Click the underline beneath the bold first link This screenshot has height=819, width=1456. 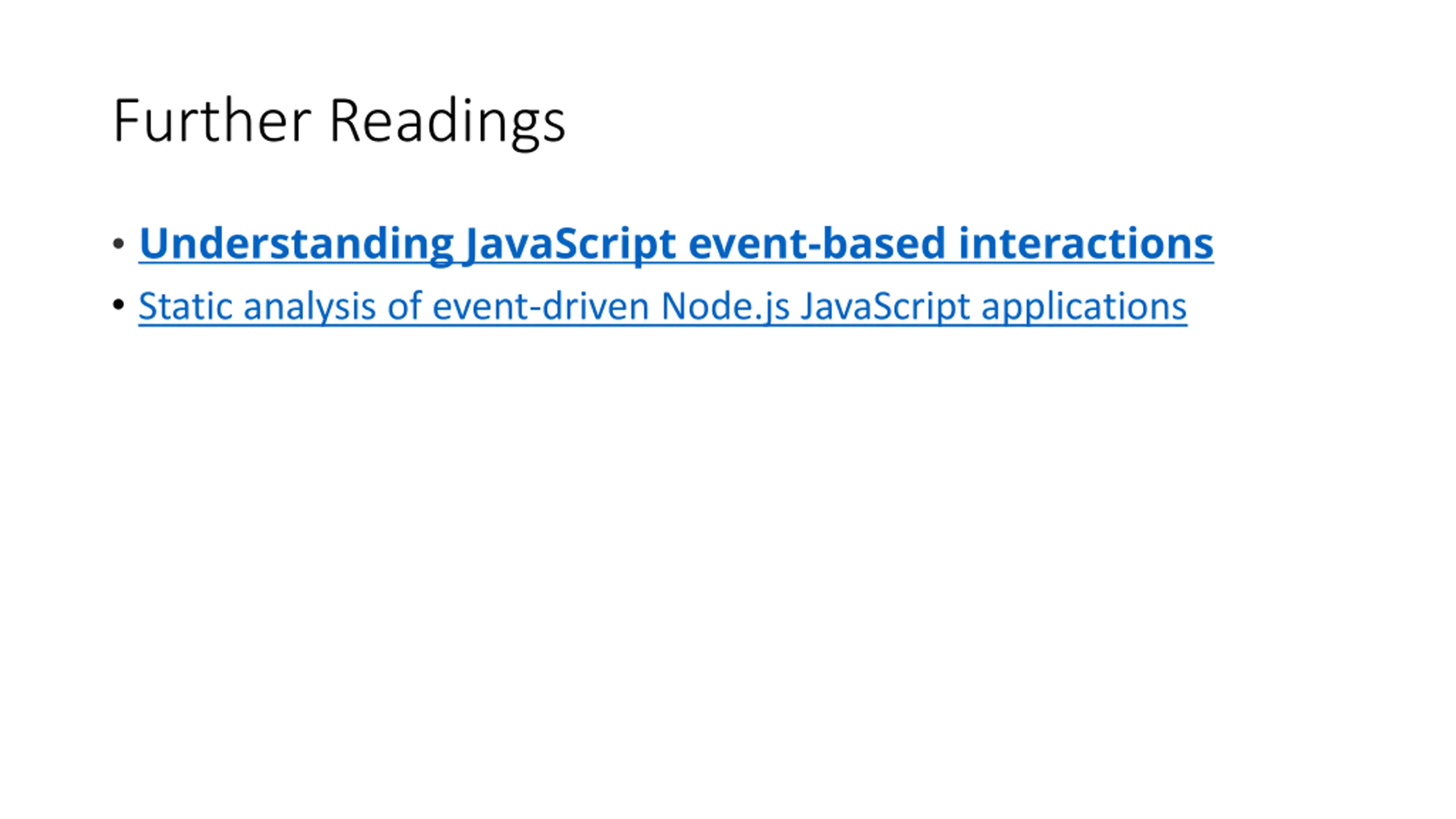(676, 263)
